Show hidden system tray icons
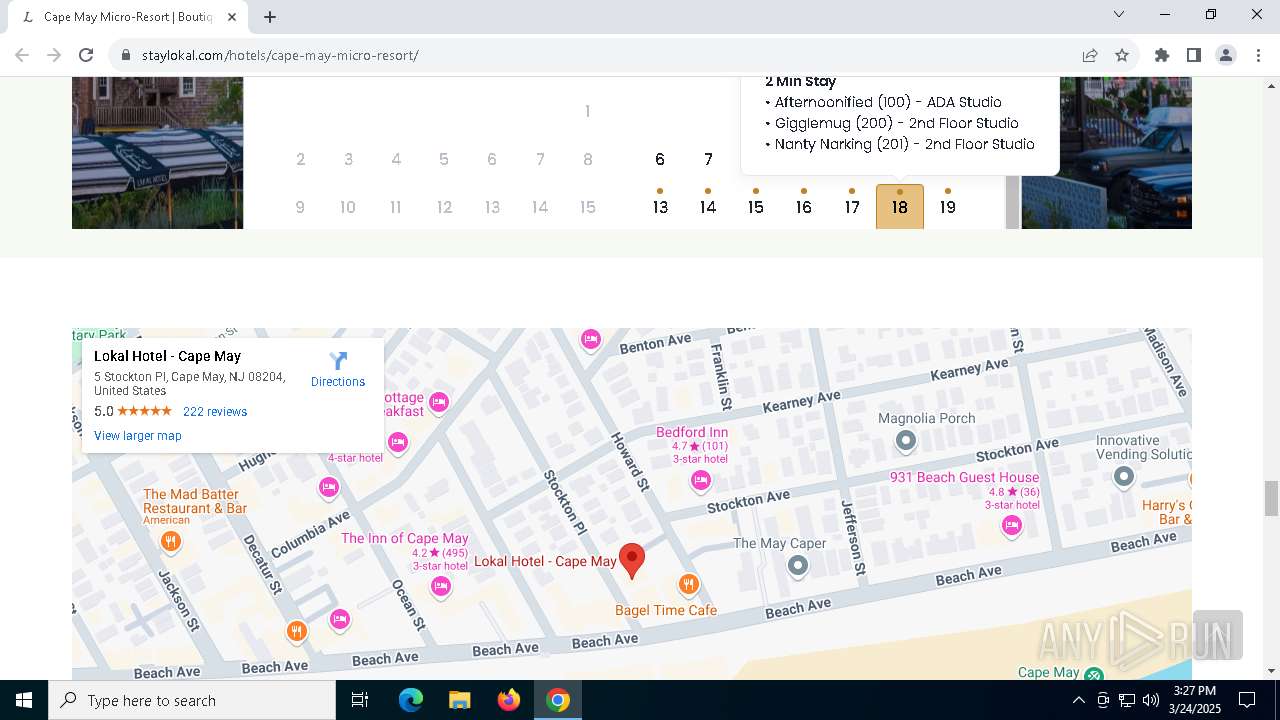 click(x=1078, y=700)
